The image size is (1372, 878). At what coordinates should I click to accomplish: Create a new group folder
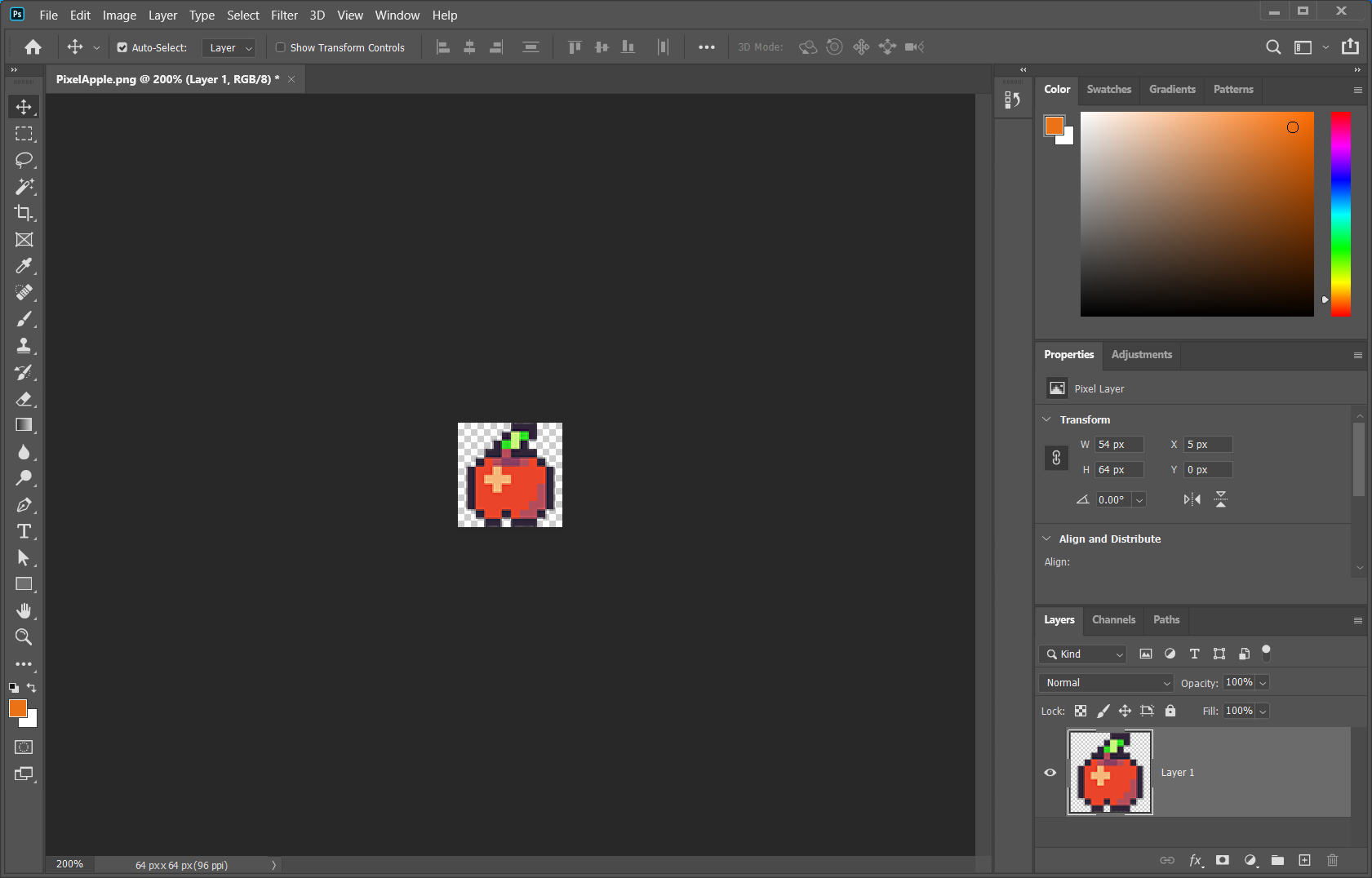coord(1277,860)
